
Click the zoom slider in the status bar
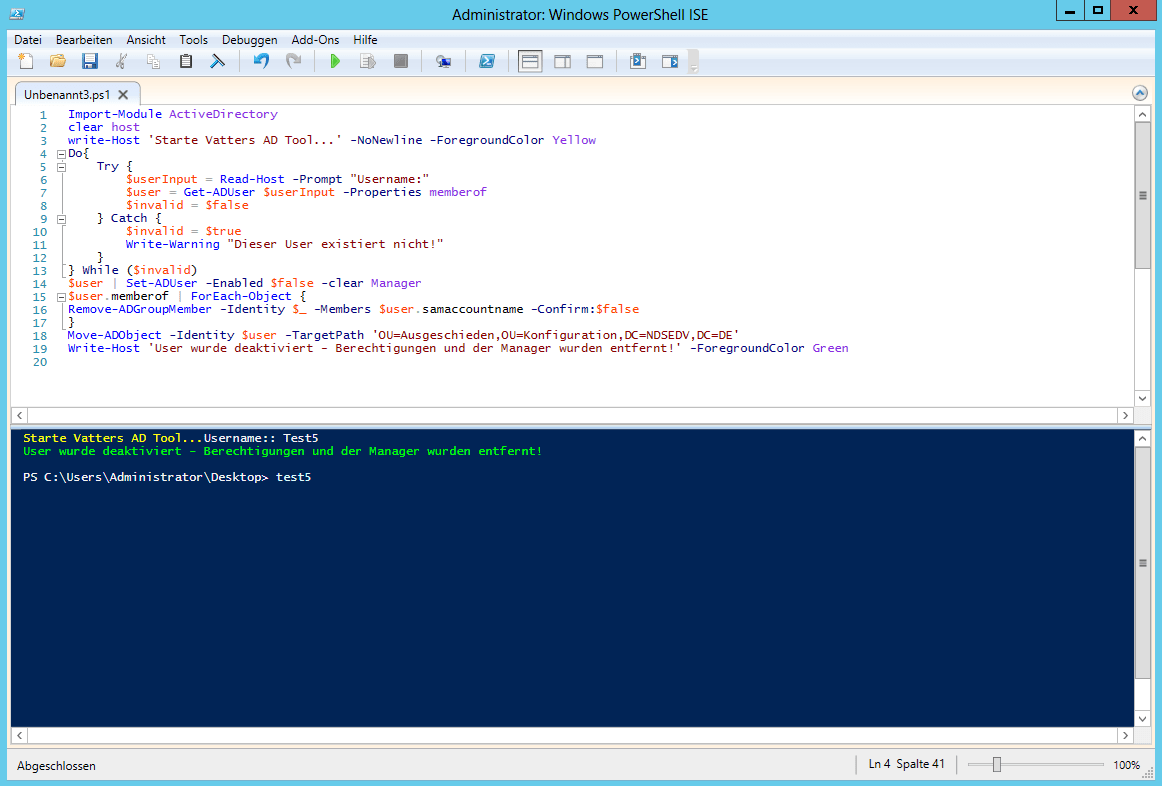(x=996, y=765)
